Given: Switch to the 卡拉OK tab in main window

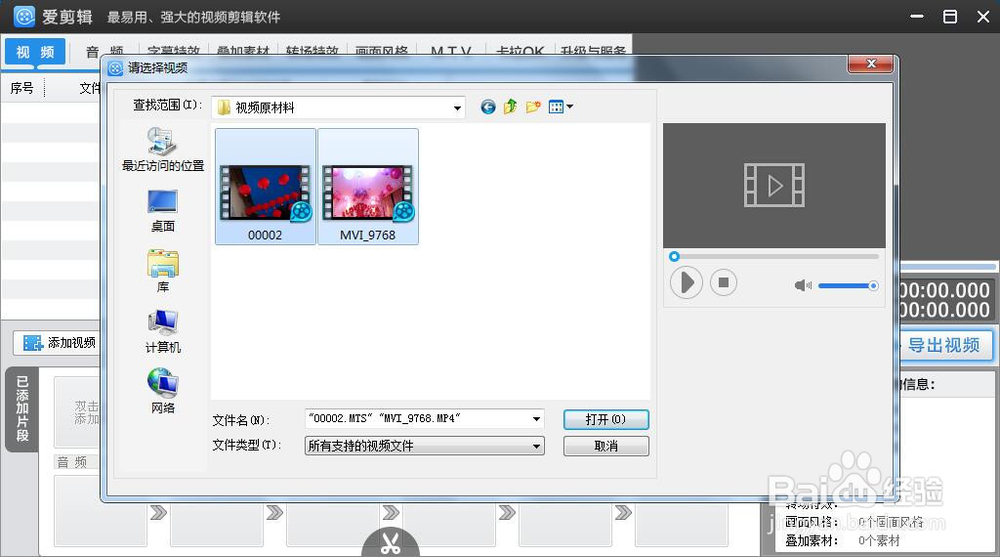Looking at the screenshot, I should coord(520,51).
